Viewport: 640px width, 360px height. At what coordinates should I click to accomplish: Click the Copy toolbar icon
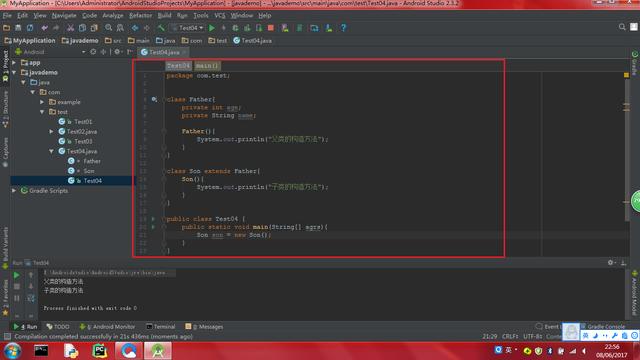82,28
